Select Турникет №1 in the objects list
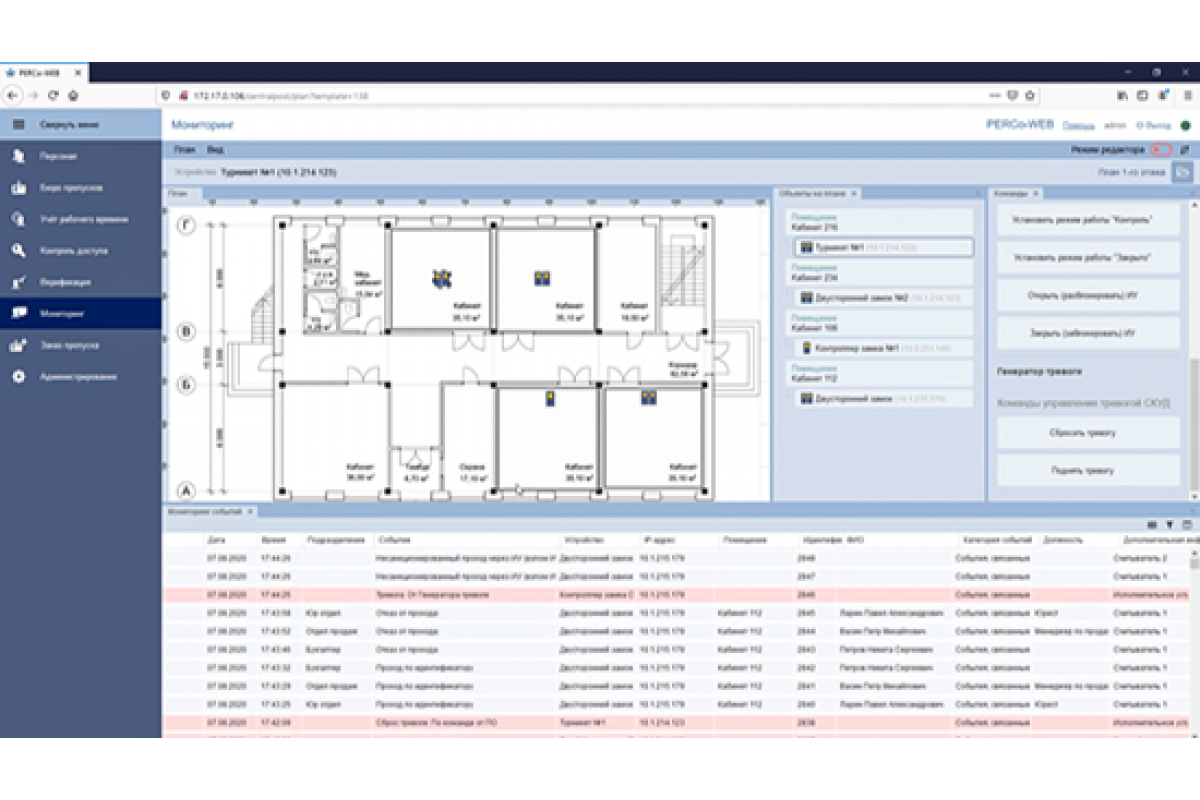Viewport: 1200px width, 800px height. (x=884, y=246)
